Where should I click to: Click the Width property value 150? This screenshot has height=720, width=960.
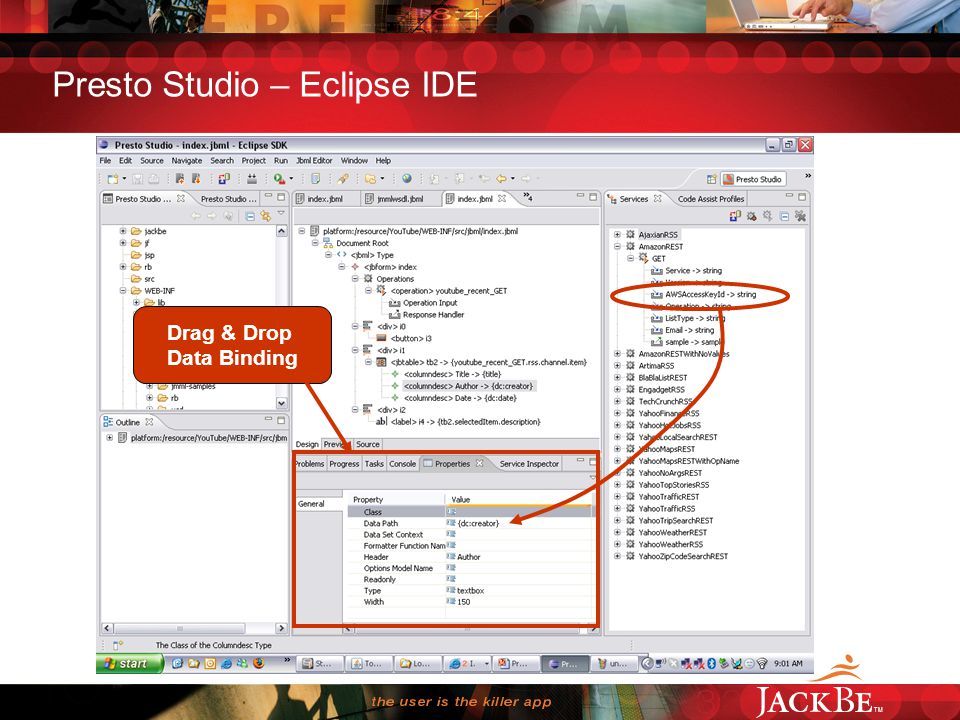[463, 602]
